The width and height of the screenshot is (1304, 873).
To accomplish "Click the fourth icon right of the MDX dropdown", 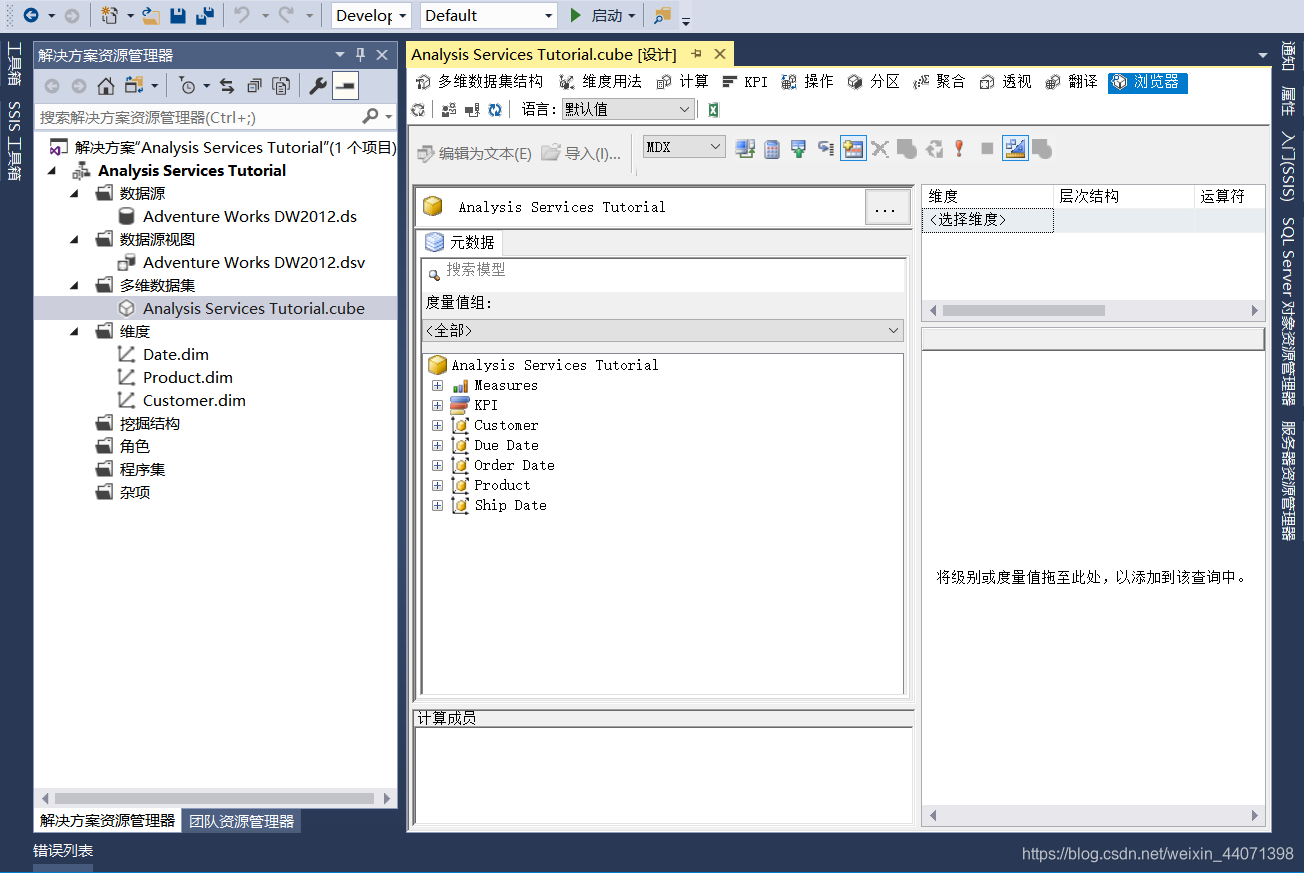I will point(825,148).
